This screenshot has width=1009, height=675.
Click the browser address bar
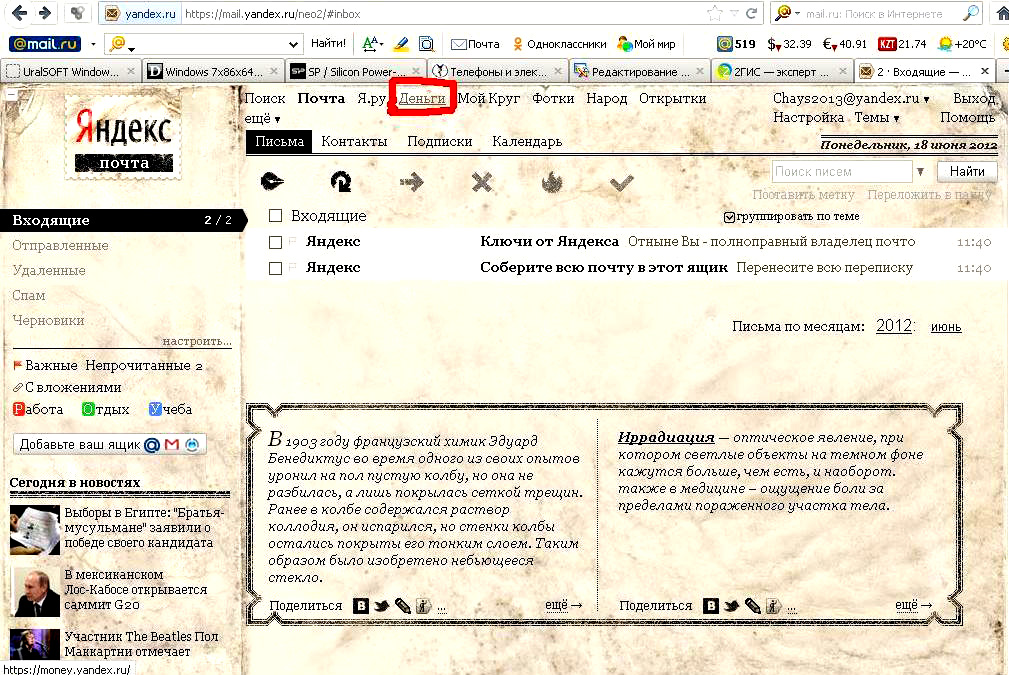click(x=444, y=14)
